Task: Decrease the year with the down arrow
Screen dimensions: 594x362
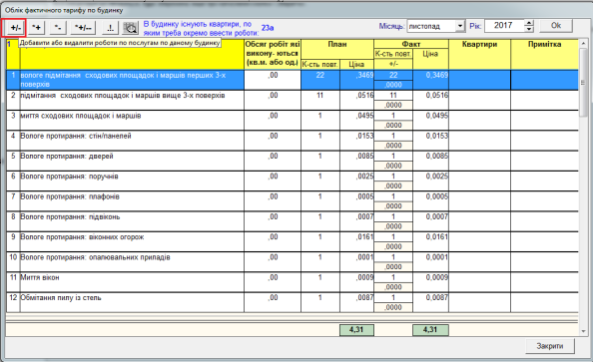Action: pyautogui.click(x=529, y=29)
